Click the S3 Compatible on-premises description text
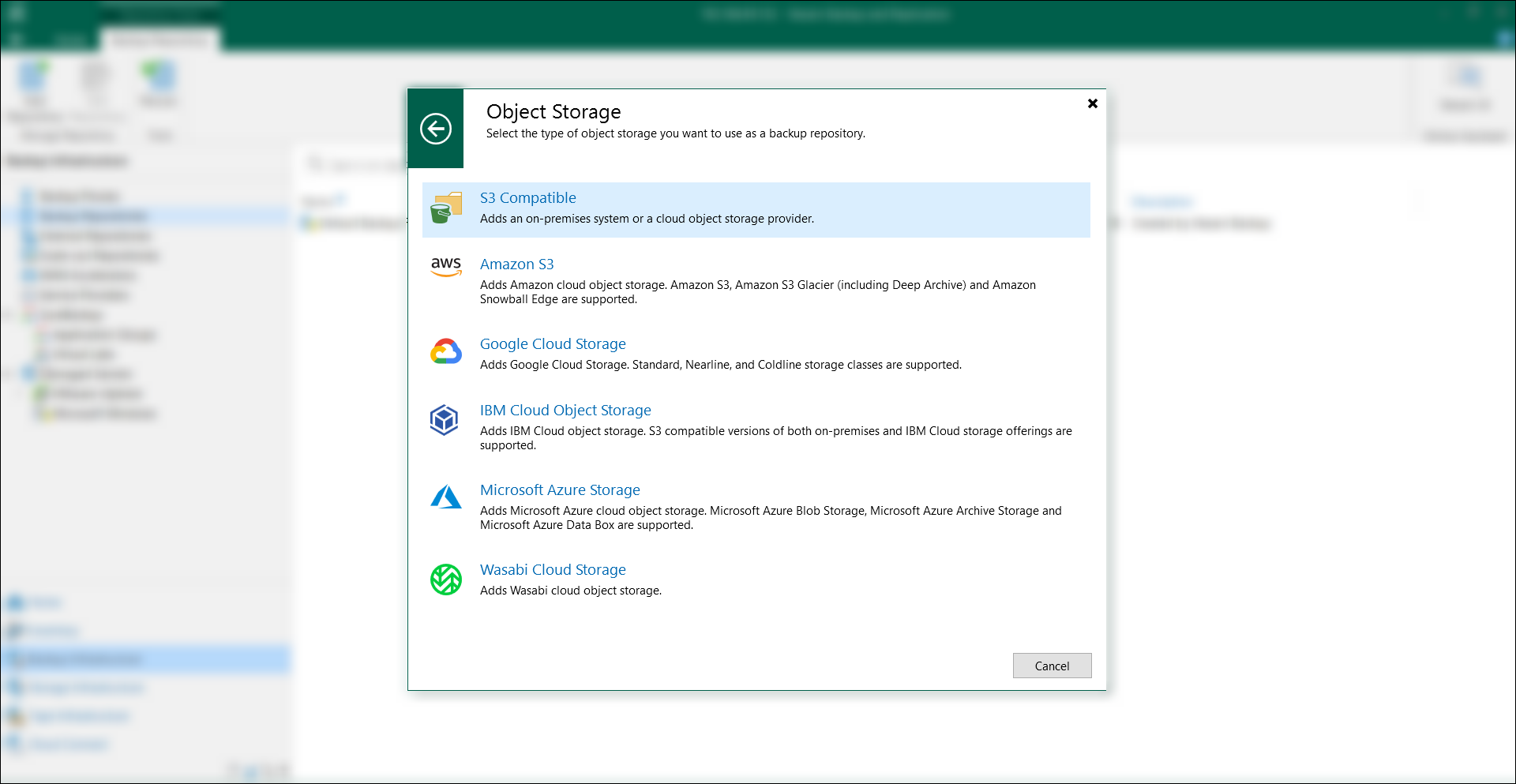The height and width of the screenshot is (784, 1516). click(647, 219)
